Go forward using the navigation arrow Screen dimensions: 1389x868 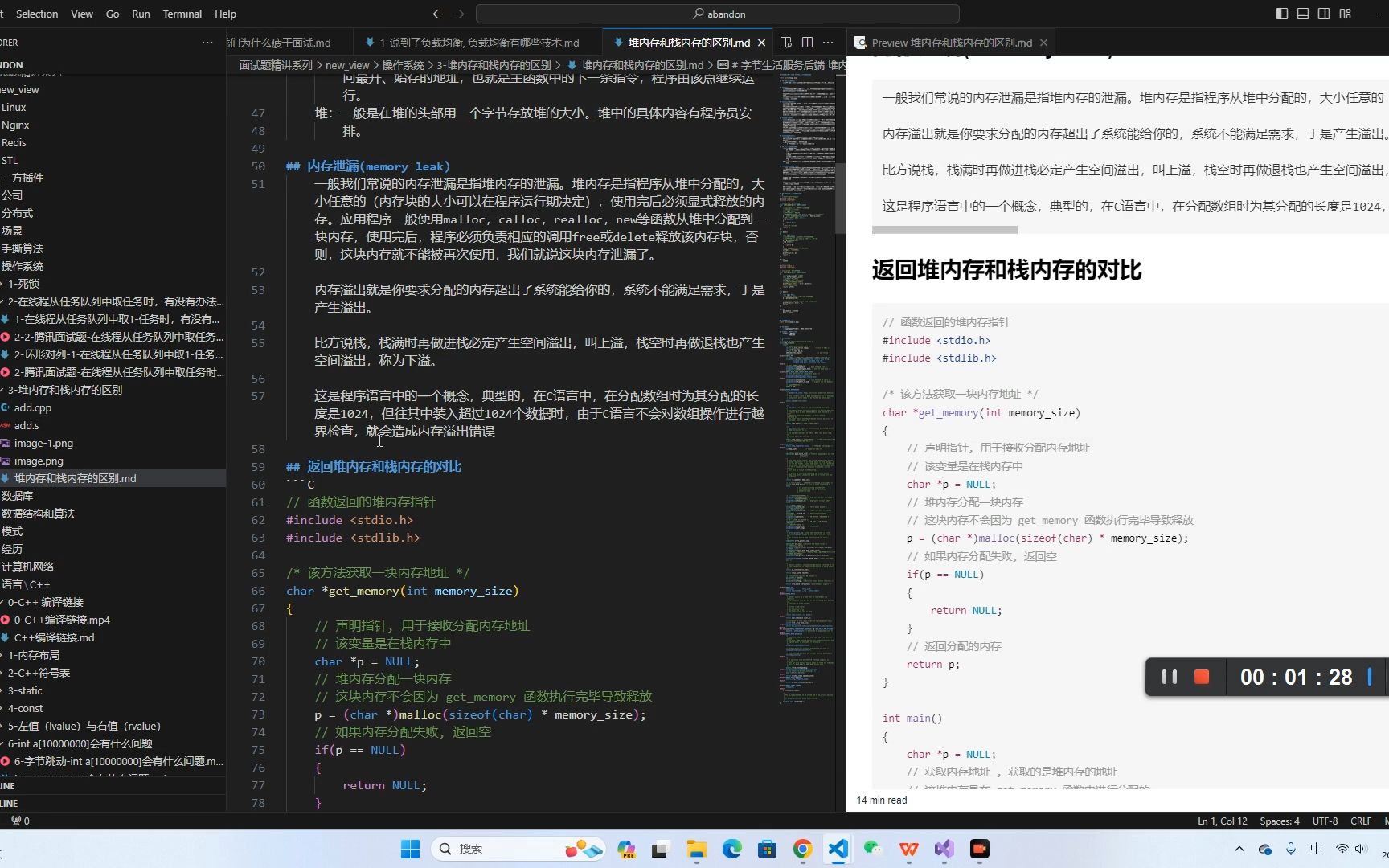pyautogui.click(x=459, y=14)
